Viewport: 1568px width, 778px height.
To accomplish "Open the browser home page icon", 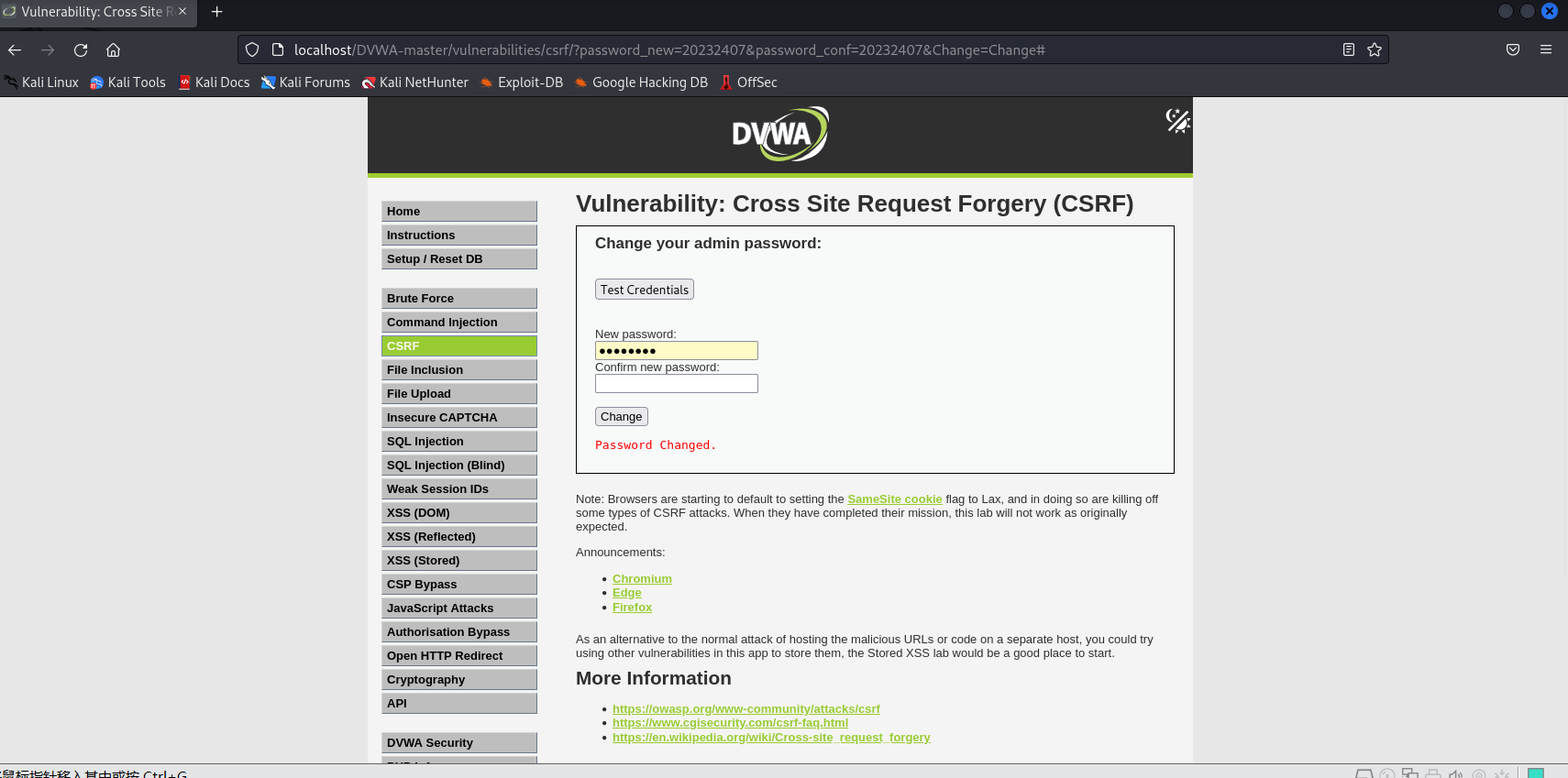I will point(114,49).
